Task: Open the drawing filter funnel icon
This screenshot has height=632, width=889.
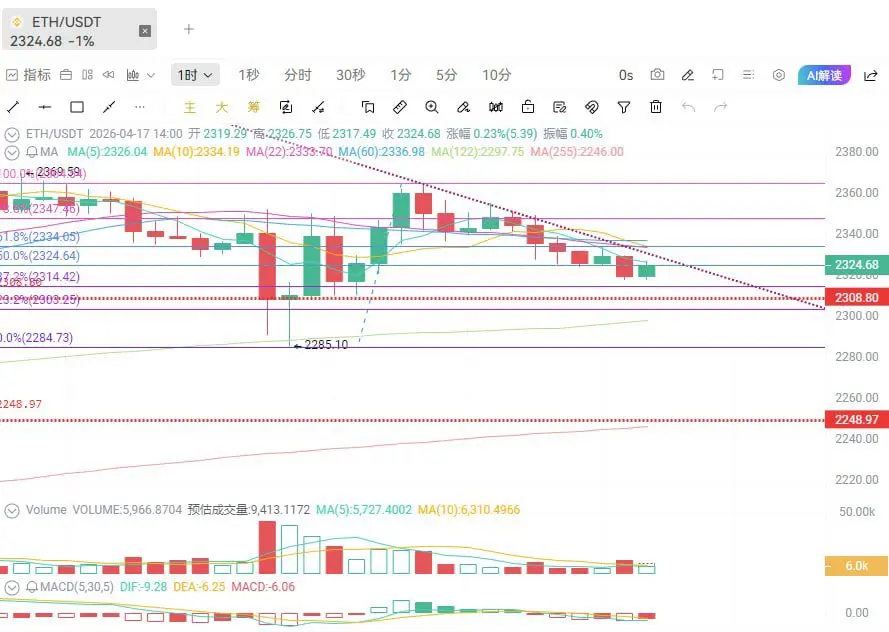Action: (x=624, y=107)
